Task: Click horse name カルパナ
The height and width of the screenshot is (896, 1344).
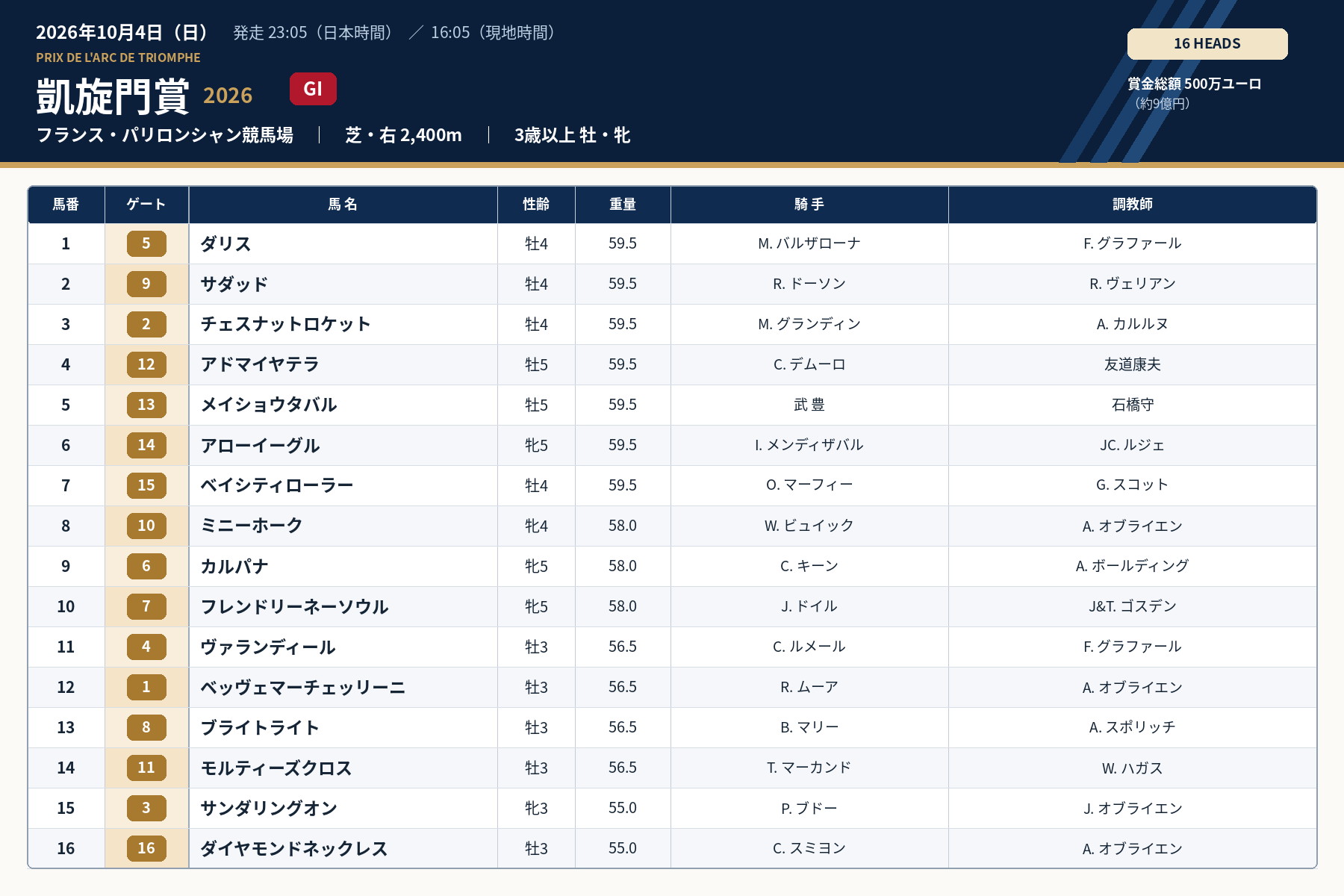Action: [x=234, y=567]
